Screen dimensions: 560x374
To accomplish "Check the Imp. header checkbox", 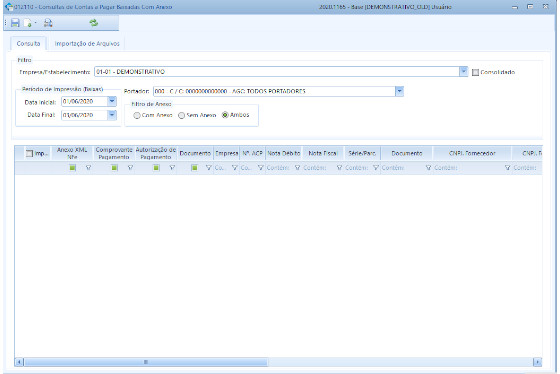I will click(x=29, y=154).
